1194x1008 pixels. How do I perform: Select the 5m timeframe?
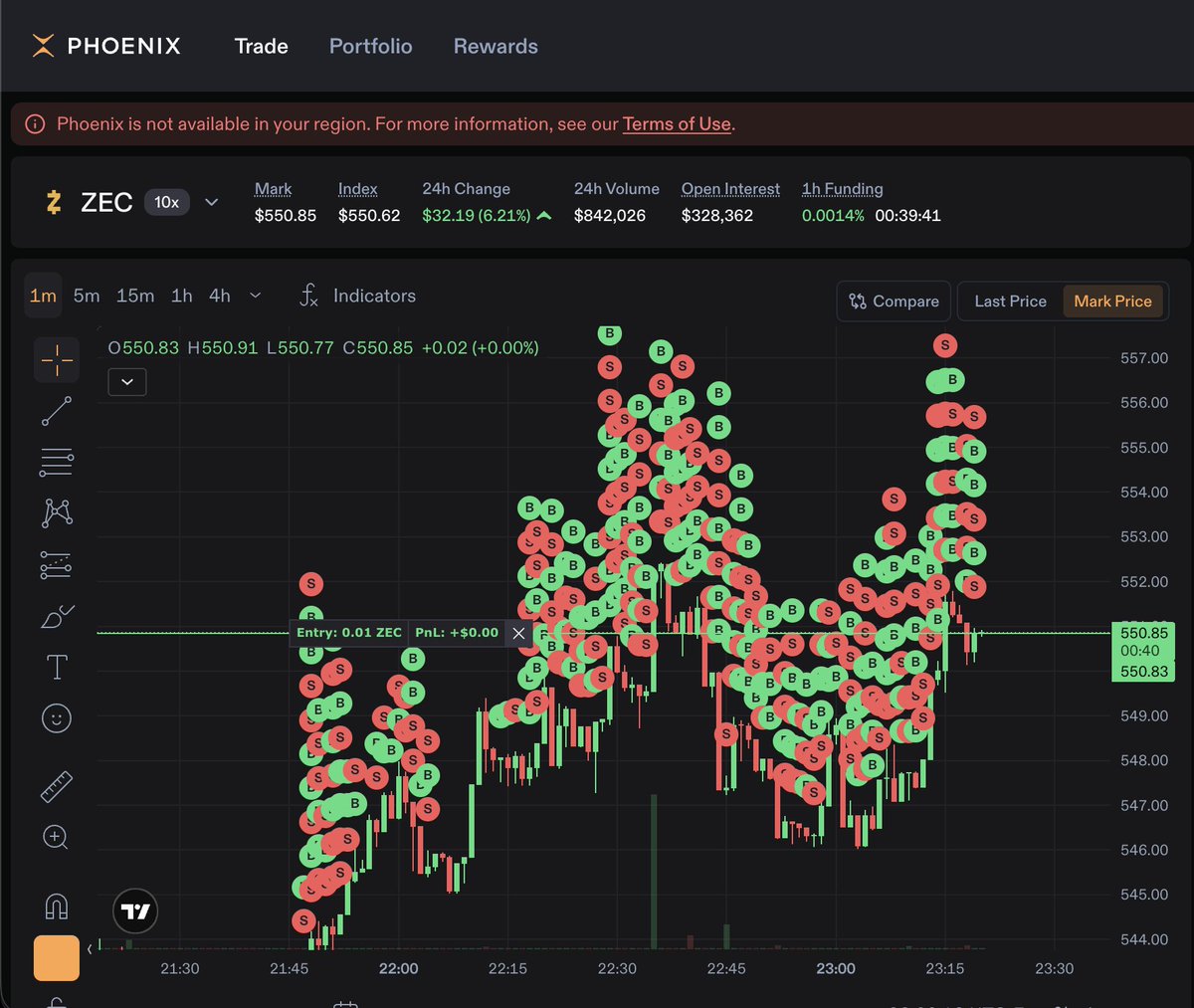coord(87,296)
